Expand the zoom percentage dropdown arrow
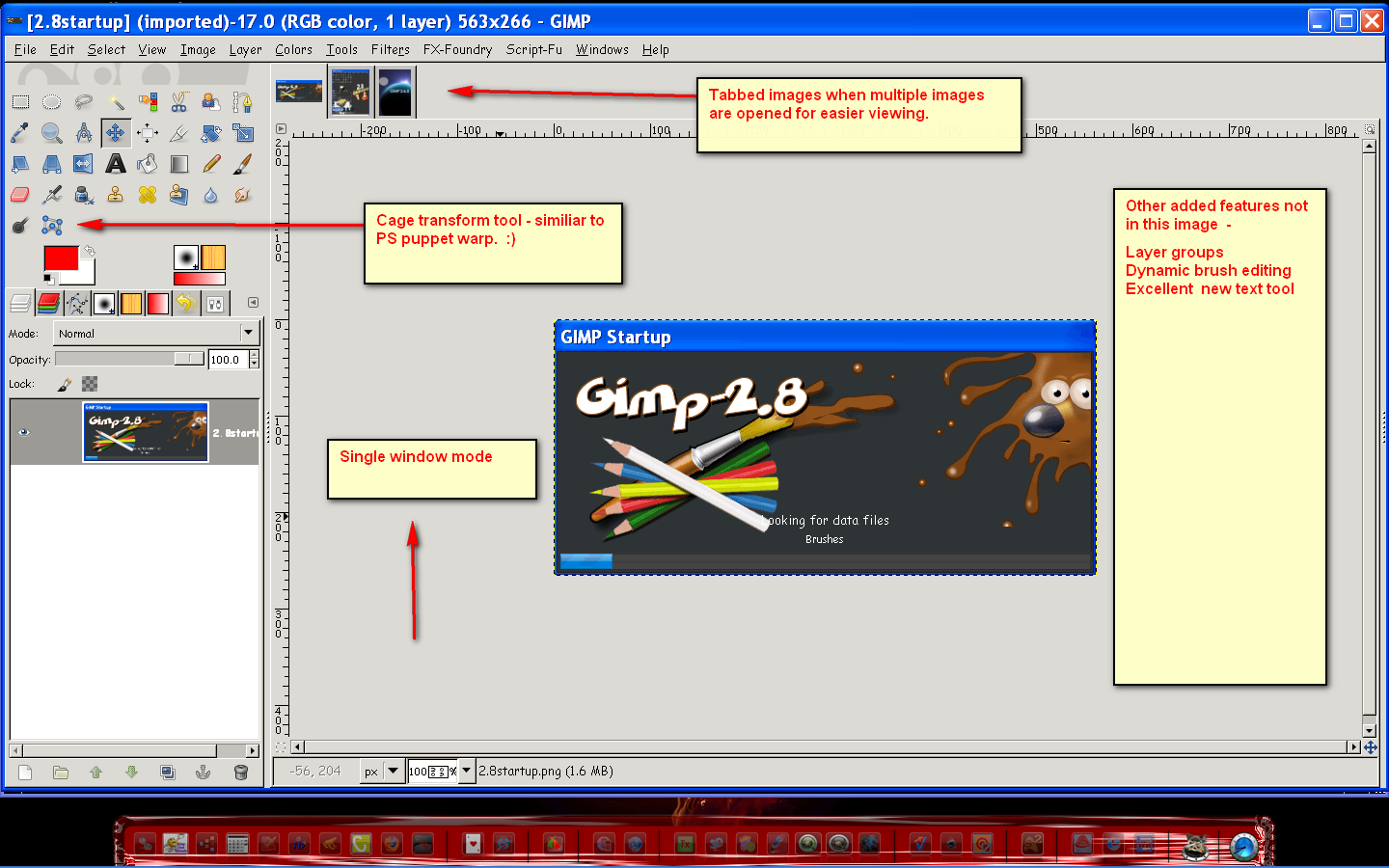This screenshot has height=868, width=1389. click(x=467, y=771)
